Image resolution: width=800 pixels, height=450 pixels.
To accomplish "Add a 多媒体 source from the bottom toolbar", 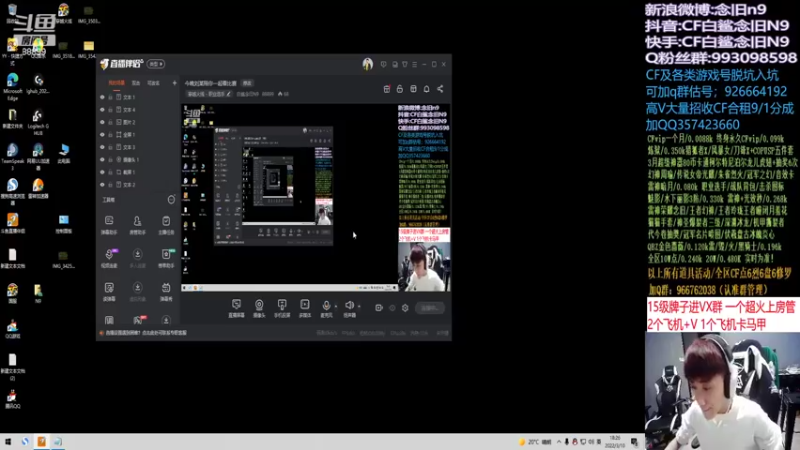I will click(x=305, y=308).
